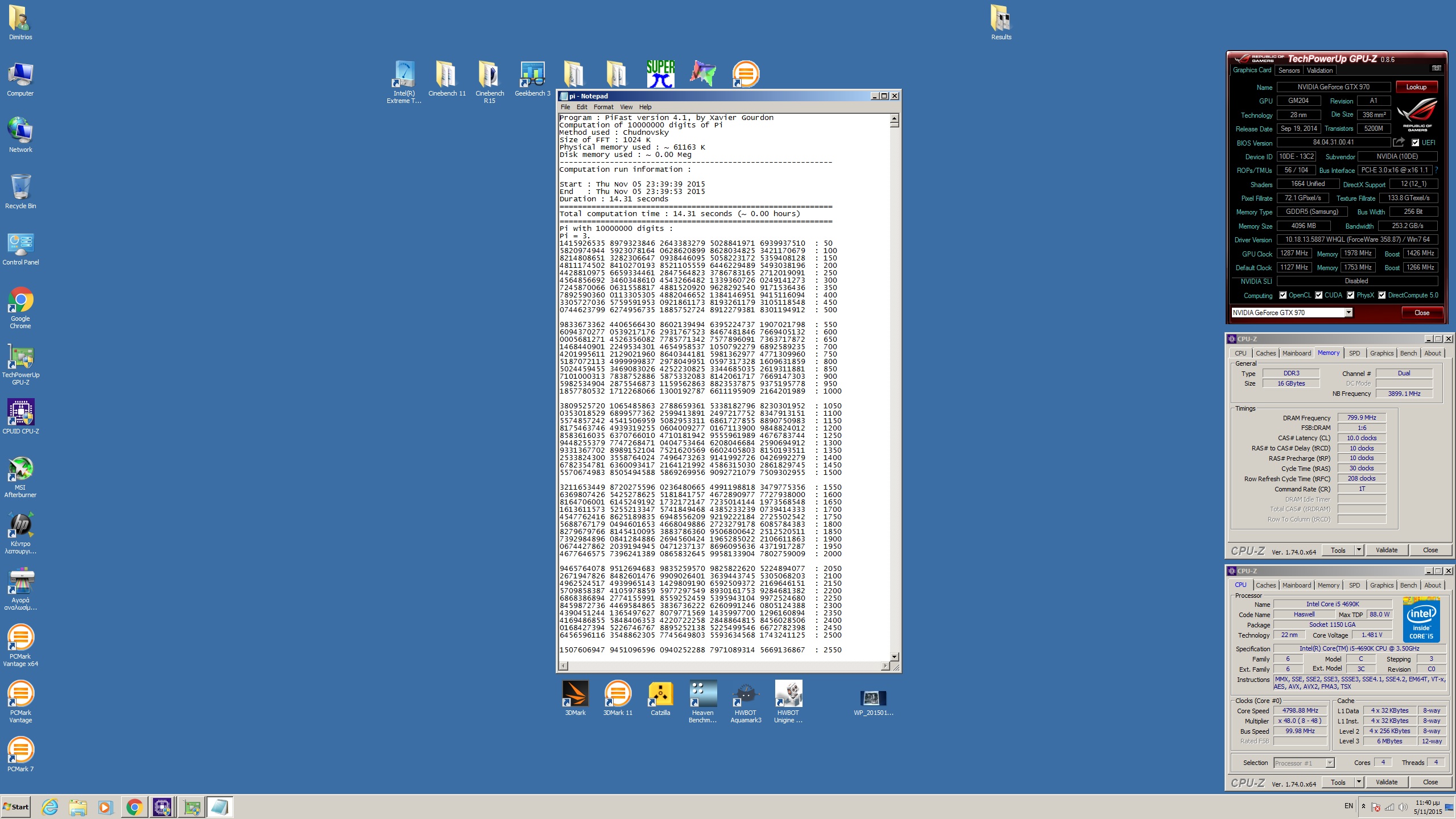This screenshot has height=819, width=1456.
Task: Click Internet Explorer in the taskbar
Action: pyautogui.click(x=50, y=806)
